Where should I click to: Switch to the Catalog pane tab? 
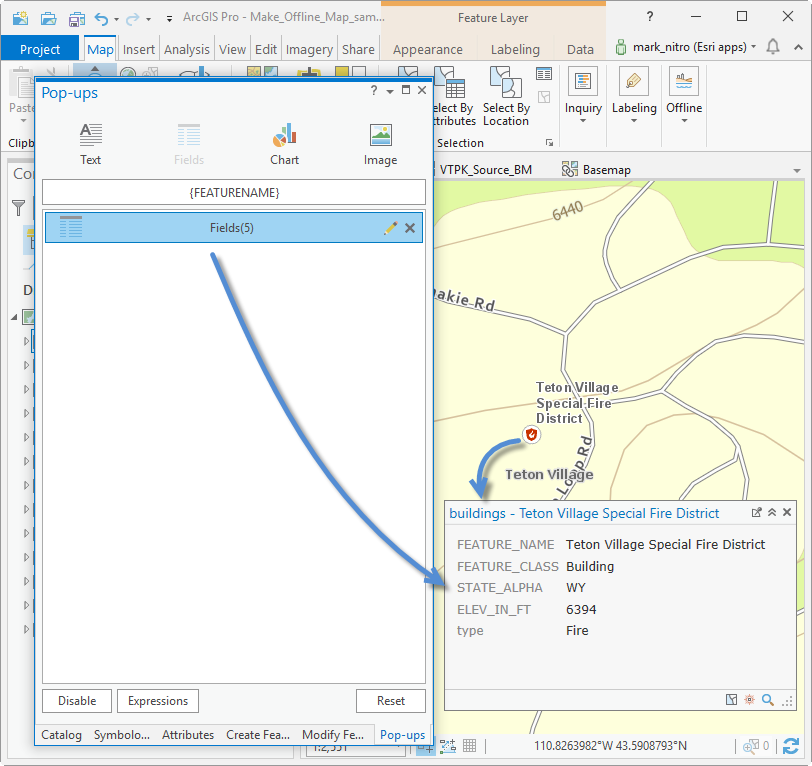pyautogui.click(x=62, y=735)
